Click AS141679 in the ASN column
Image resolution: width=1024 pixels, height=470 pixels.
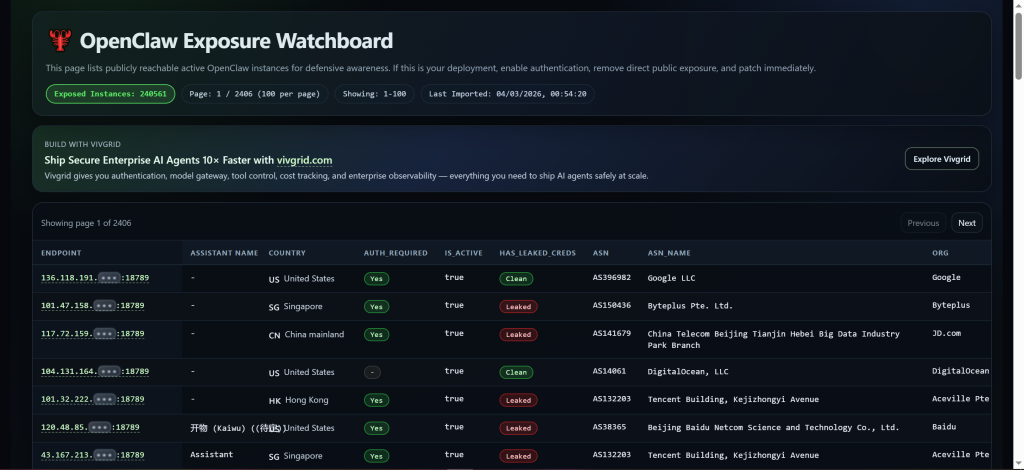[x=612, y=333]
